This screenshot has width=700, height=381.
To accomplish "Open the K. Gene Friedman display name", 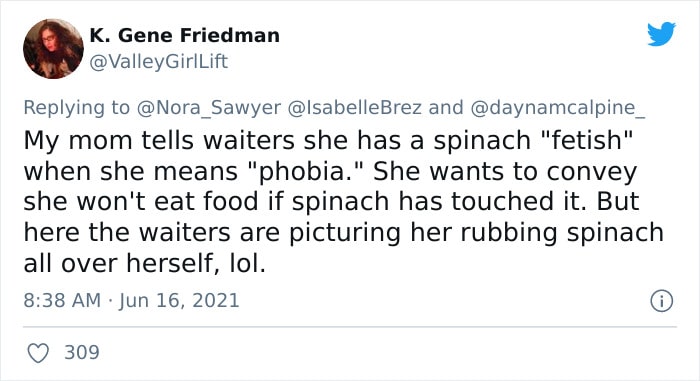I will coord(184,35).
